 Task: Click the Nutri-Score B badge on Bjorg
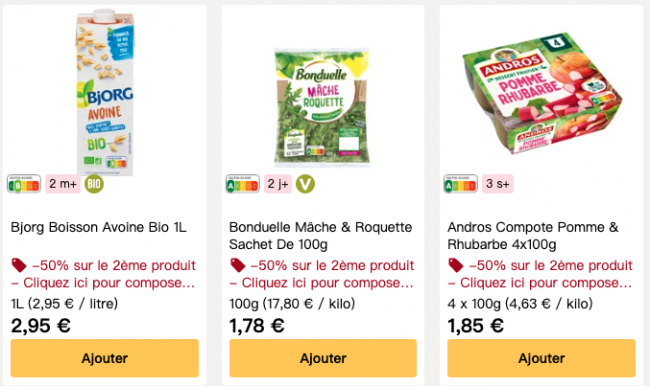[24, 184]
